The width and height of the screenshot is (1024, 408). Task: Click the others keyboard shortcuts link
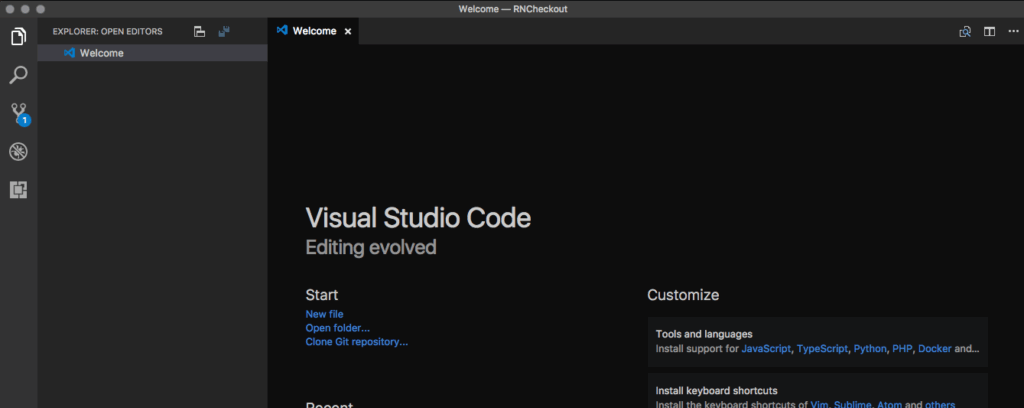[940, 405]
